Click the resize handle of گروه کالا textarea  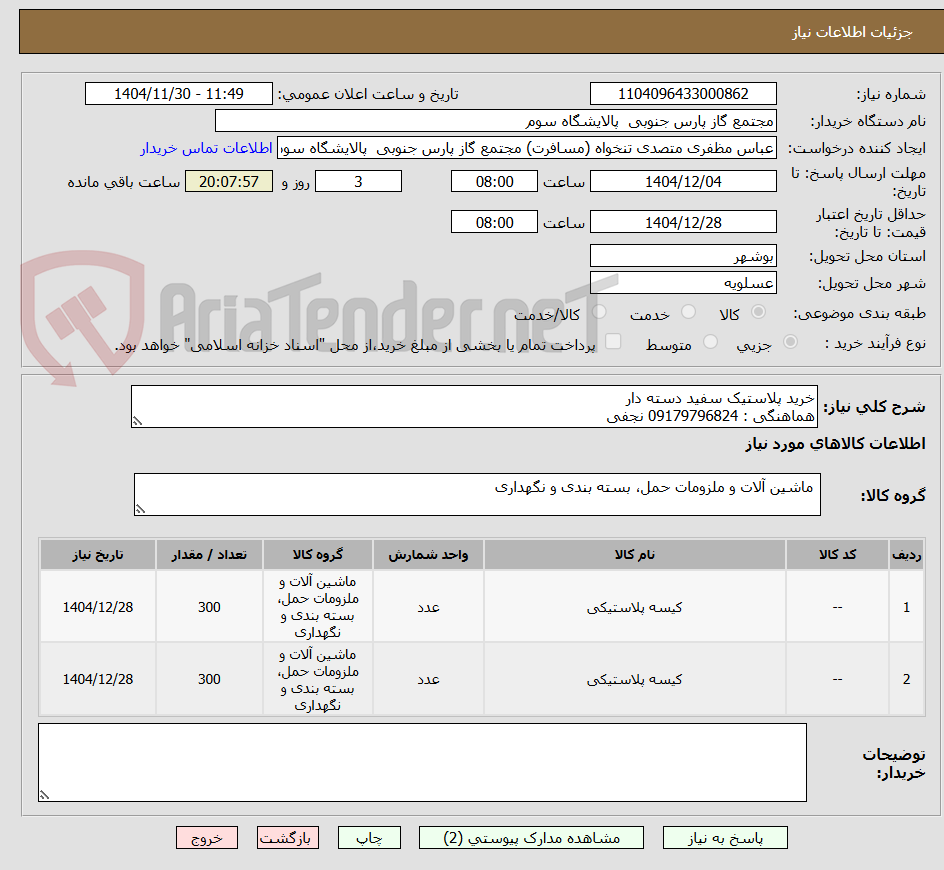[x=140, y=509]
